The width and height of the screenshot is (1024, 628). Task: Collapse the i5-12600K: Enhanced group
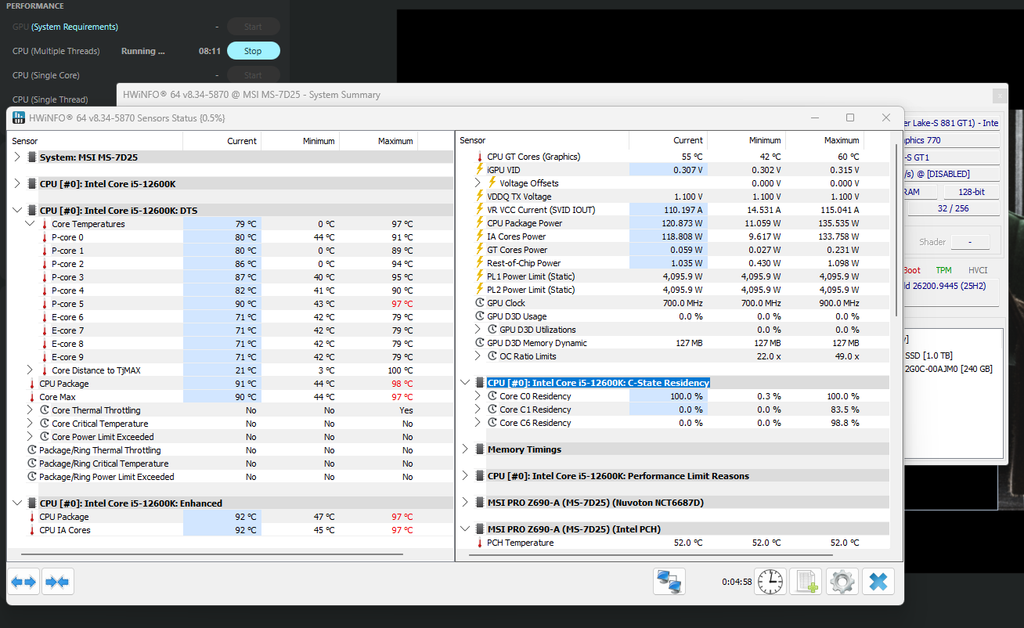[17, 503]
